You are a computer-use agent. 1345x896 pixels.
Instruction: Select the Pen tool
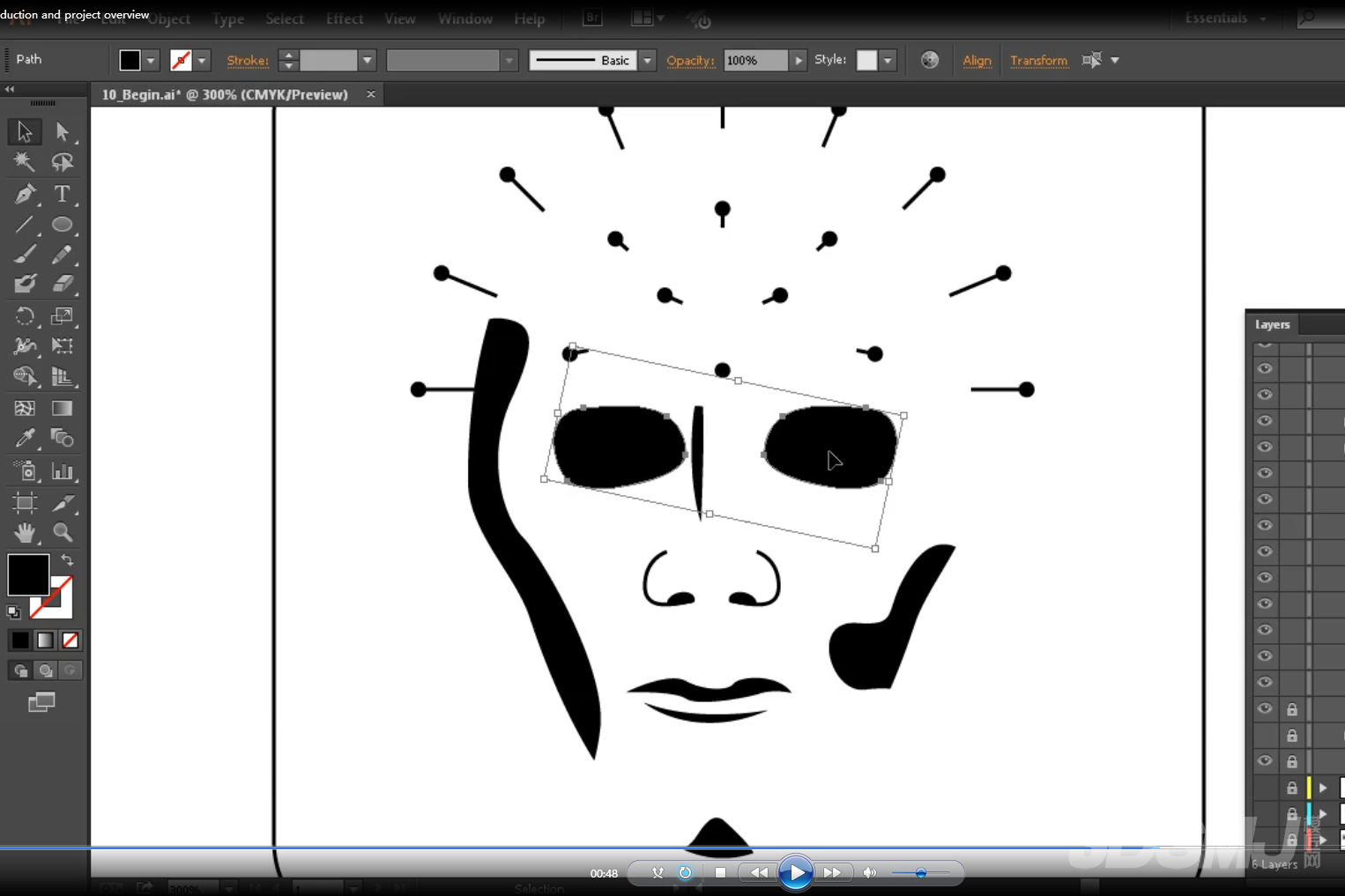(25, 194)
